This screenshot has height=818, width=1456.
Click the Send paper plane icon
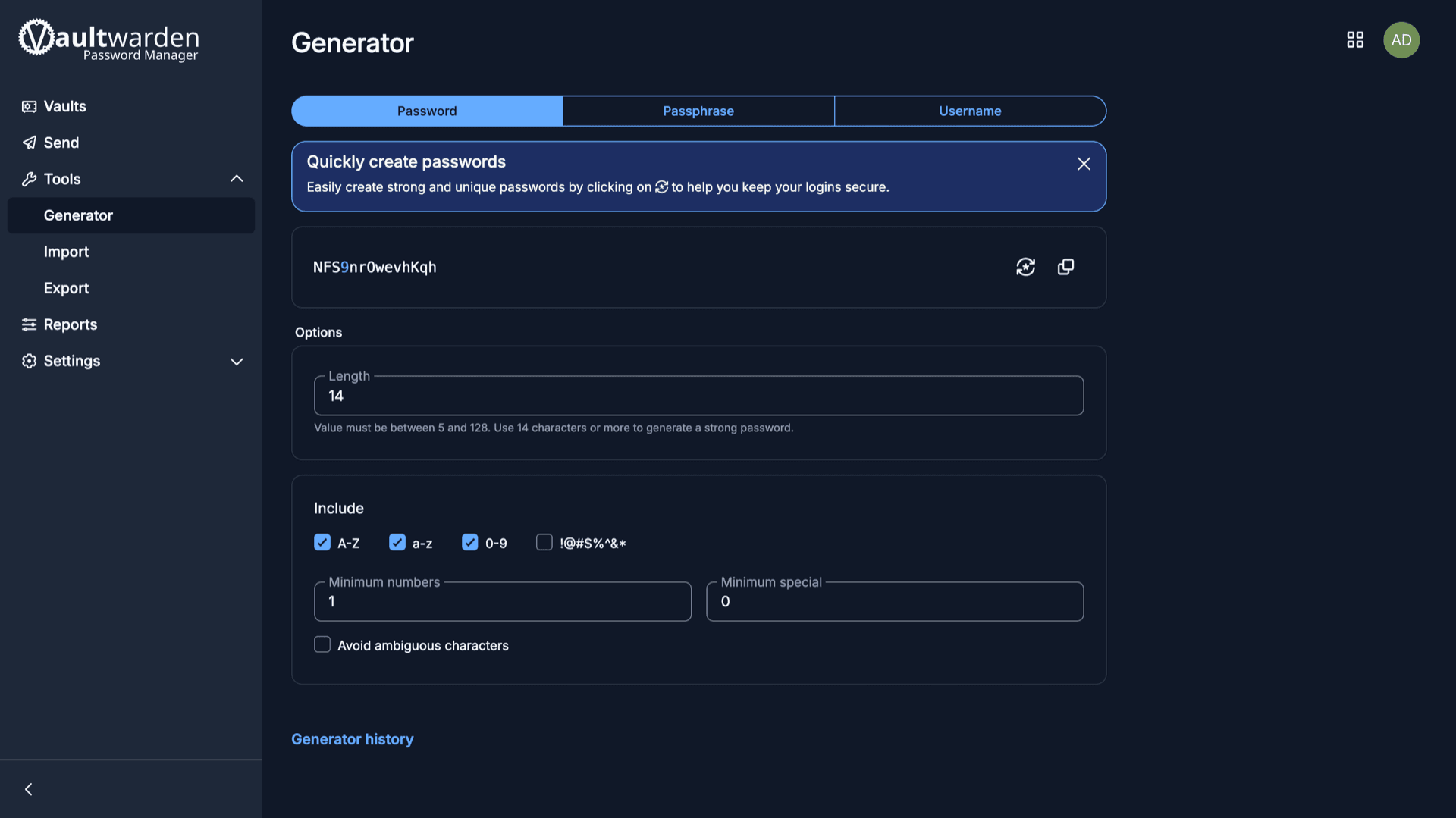coord(29,143)
